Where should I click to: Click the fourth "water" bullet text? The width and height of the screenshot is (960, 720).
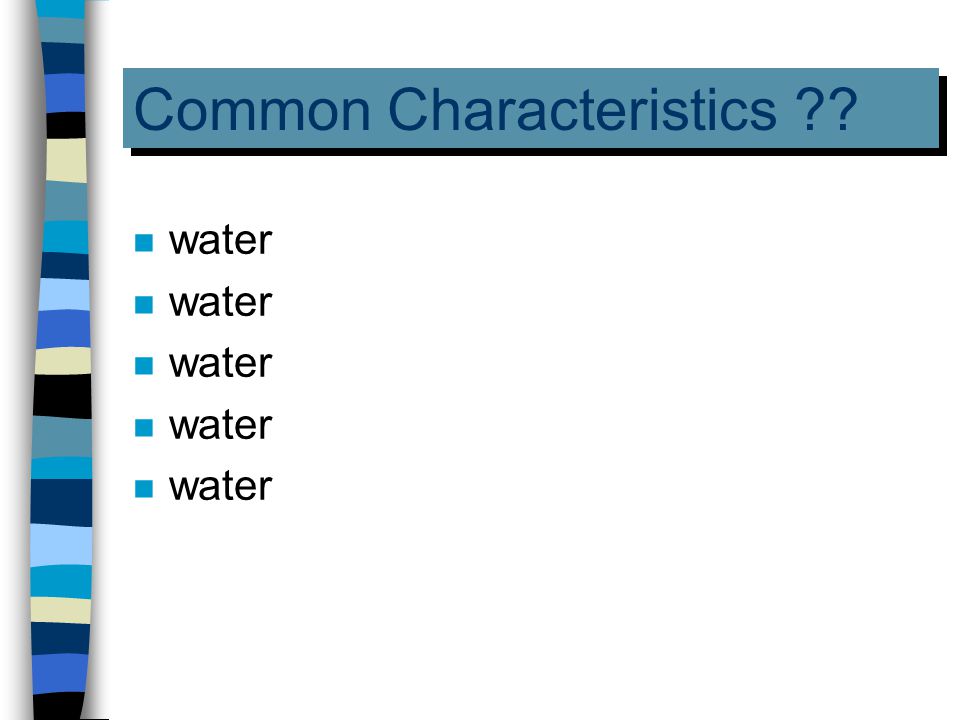(x=220, y=425)
